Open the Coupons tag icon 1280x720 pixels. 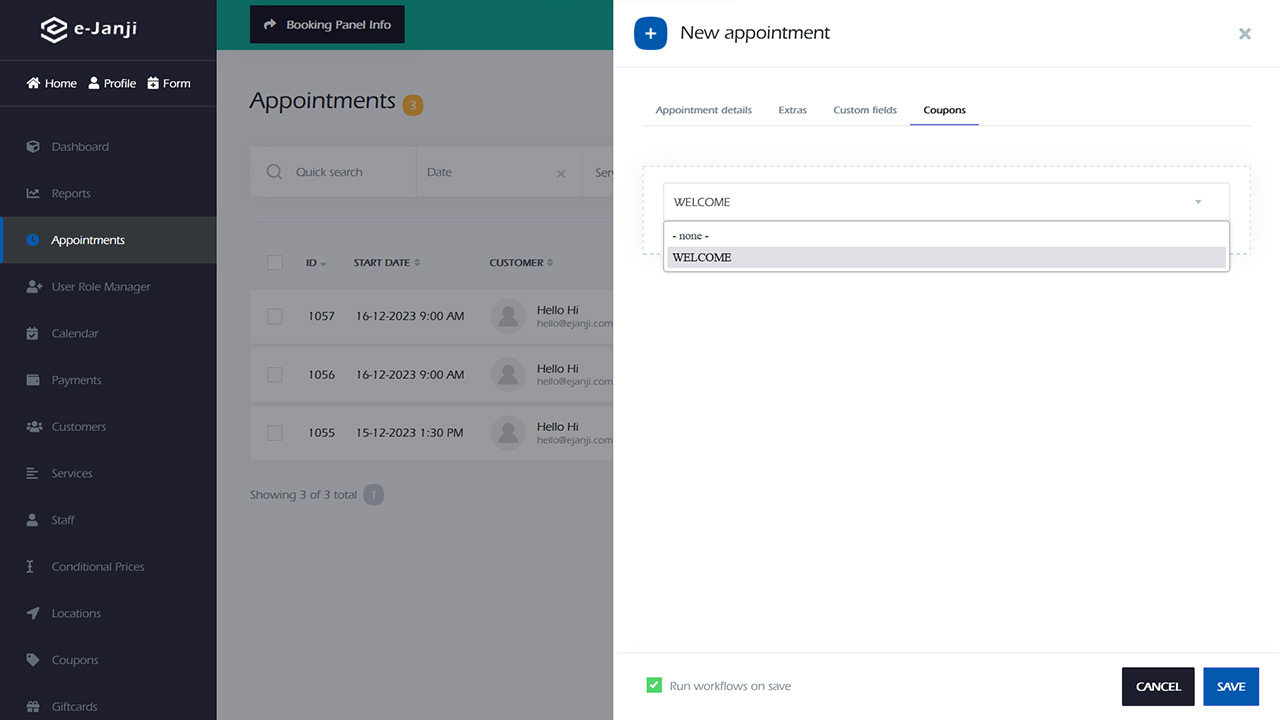click(33, 660)
